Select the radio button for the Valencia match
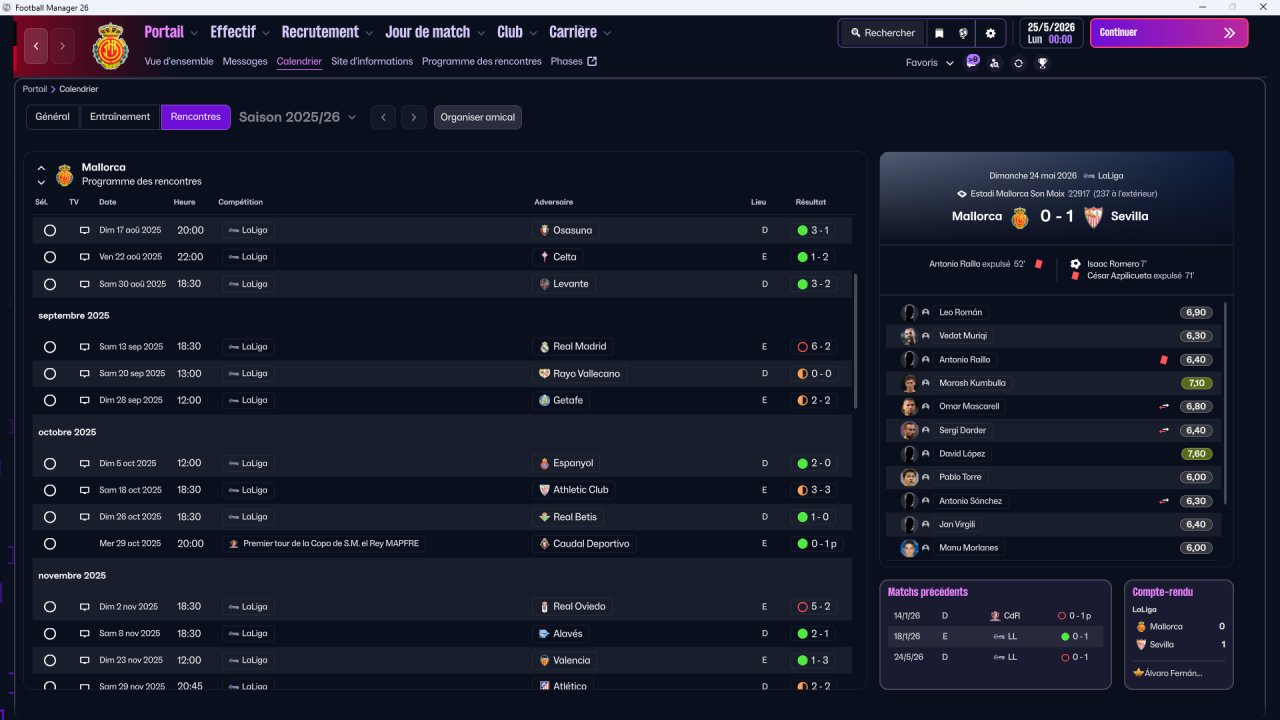The width and height of the screenshot is (1280, 720). 50,660
